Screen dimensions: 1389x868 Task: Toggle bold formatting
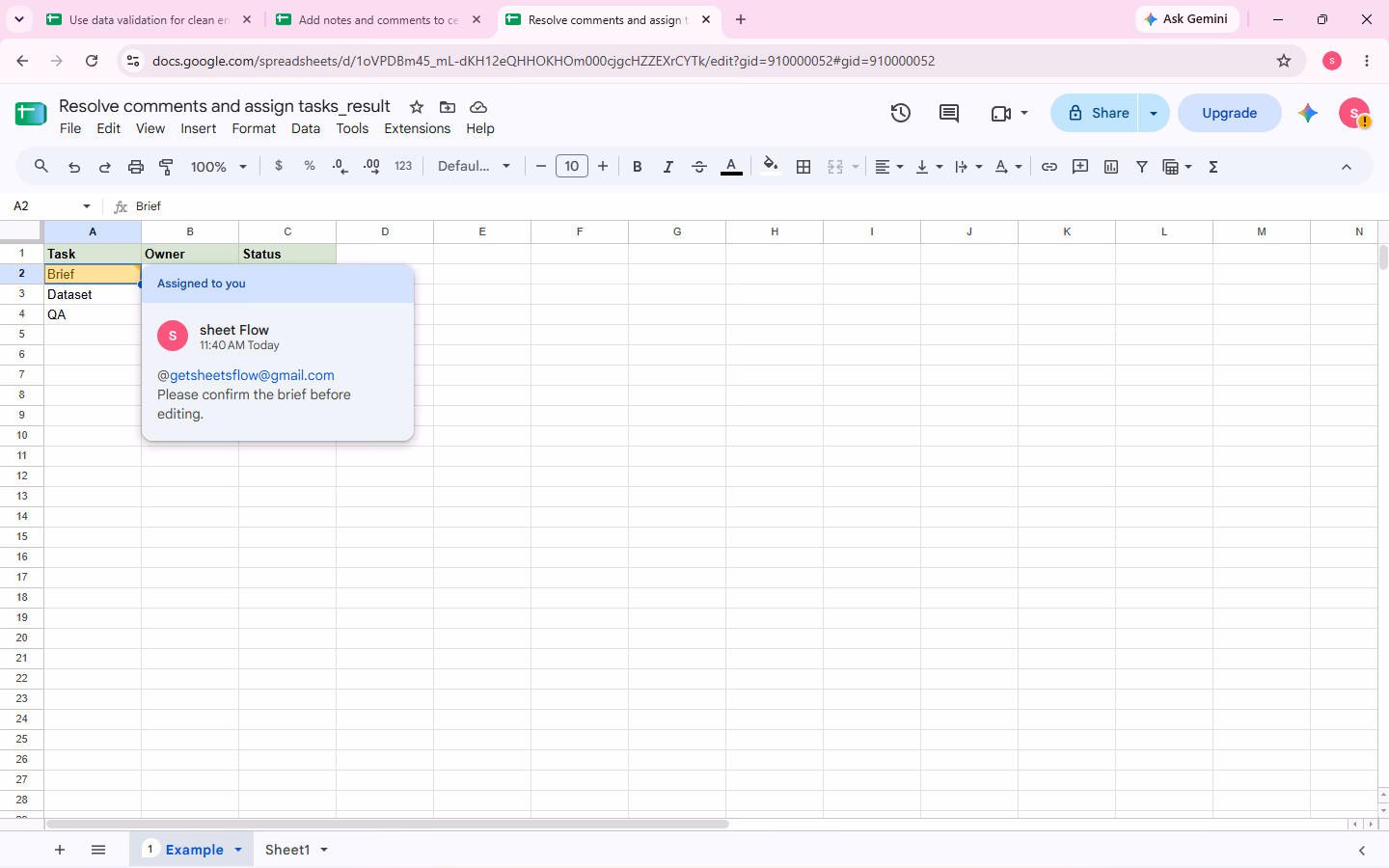tap(638, 167)
